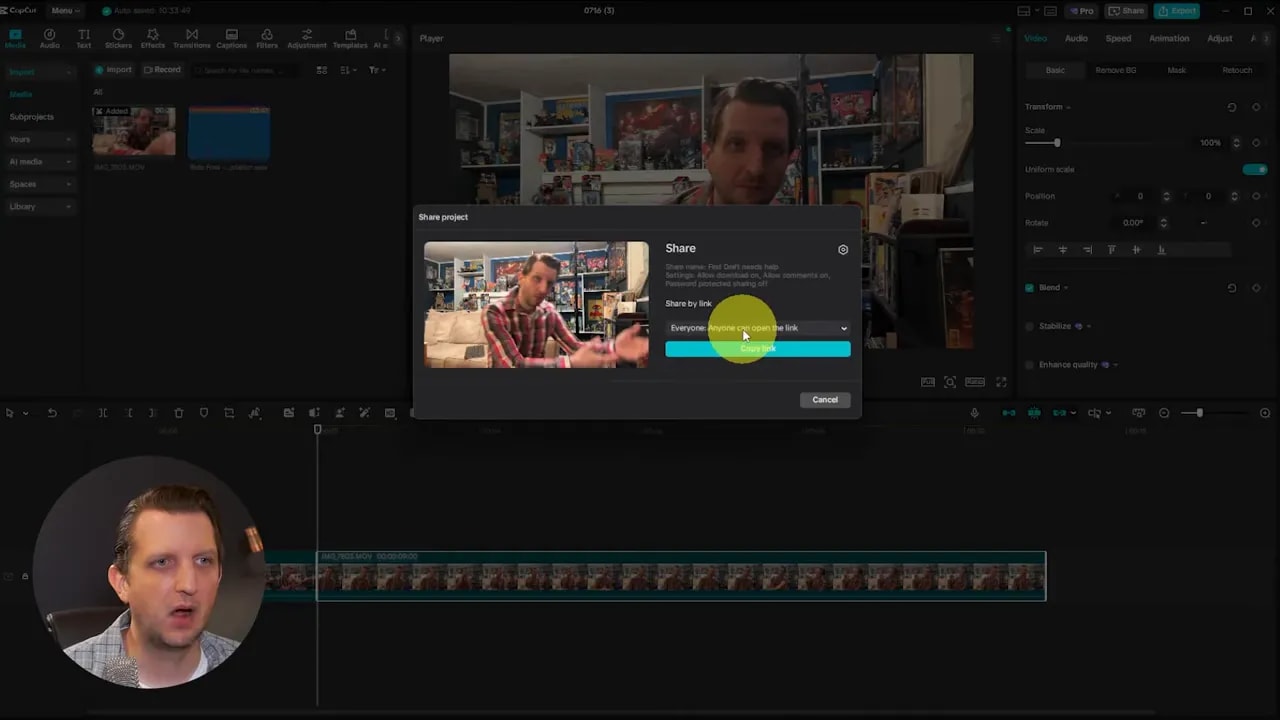Open the Filters panel

pyautogui.click(x=267, y=39)
